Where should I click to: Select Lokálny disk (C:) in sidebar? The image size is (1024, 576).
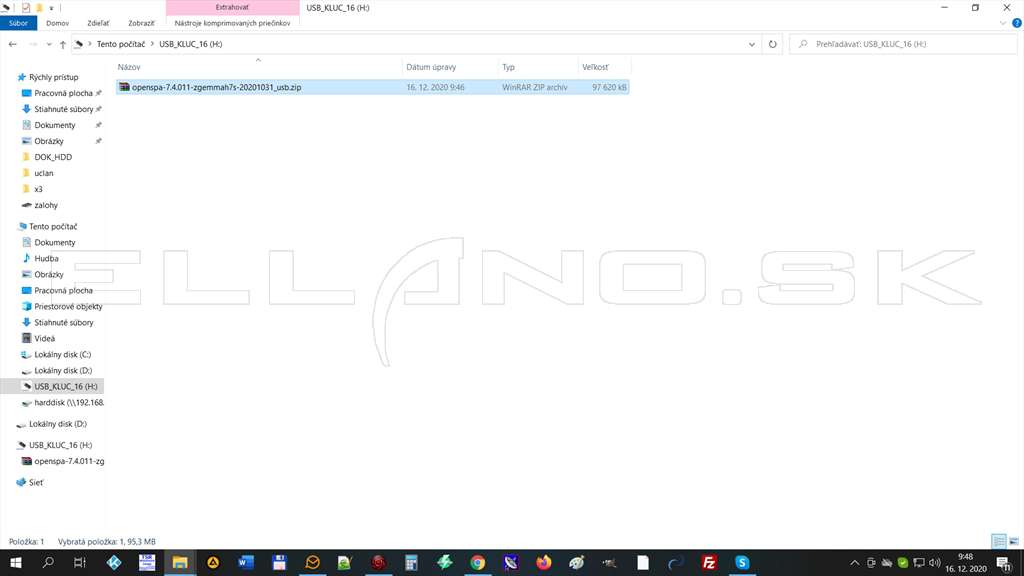(x=62, y=355)
